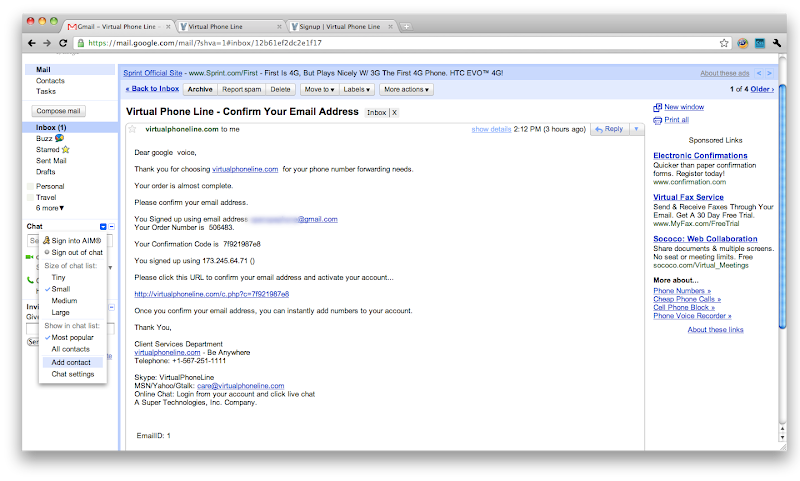800x481 pixels.
Task: Click next ad arrow
Action: tap(769, 73)
